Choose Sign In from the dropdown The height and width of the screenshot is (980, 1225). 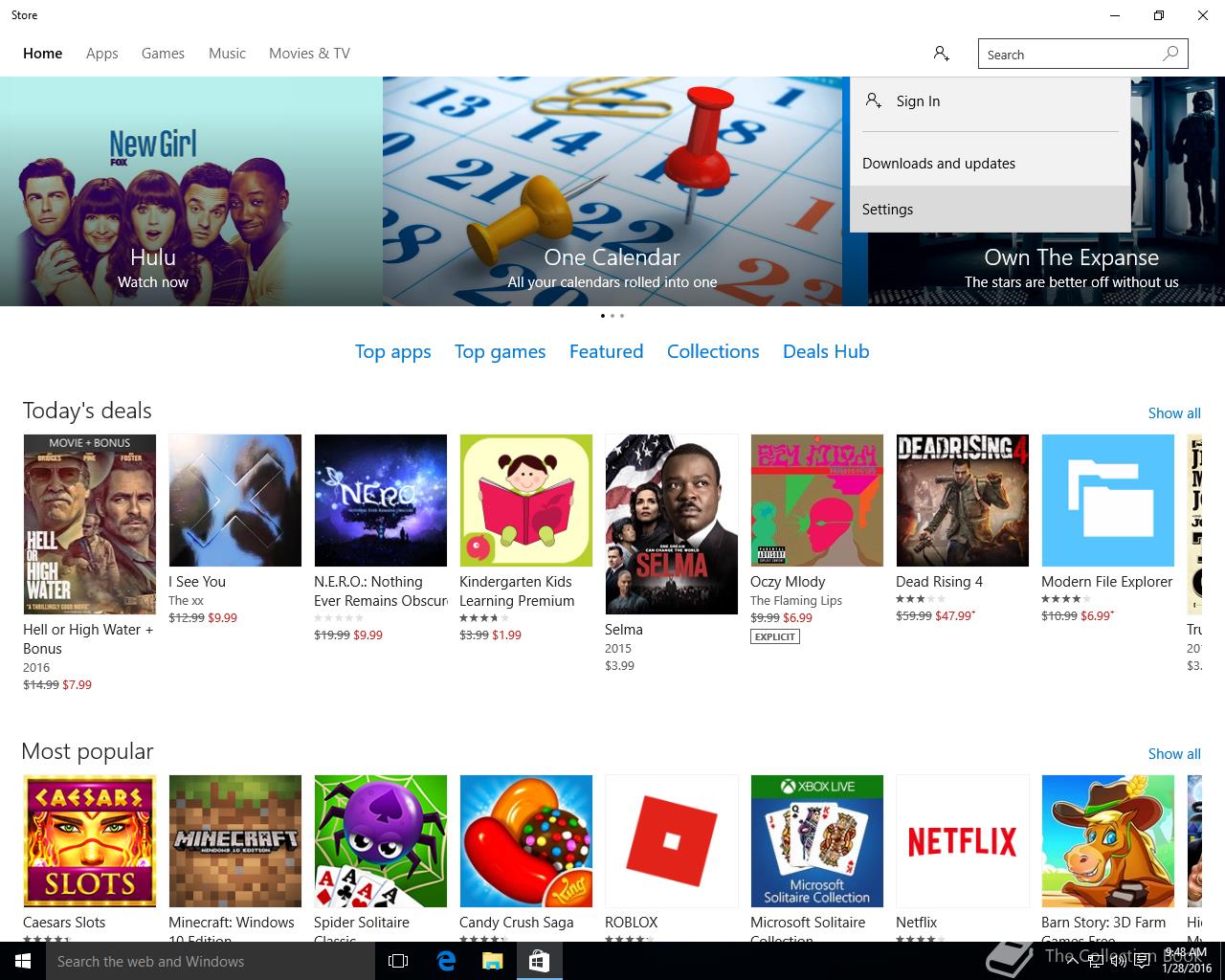990,100
